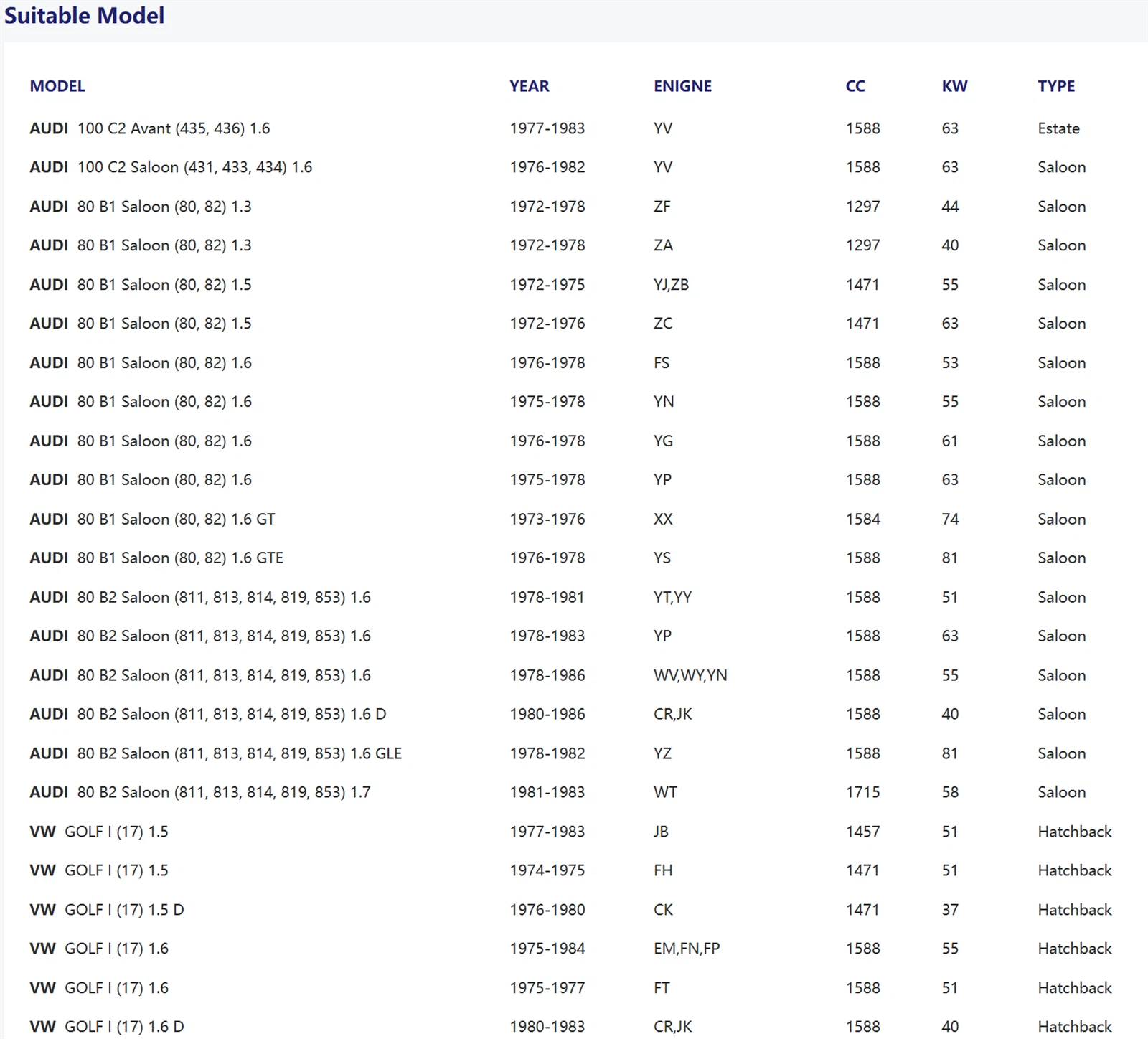Select engine code YZ
The width and height of the screenshot is (1148, 1039).
point(662,753)
